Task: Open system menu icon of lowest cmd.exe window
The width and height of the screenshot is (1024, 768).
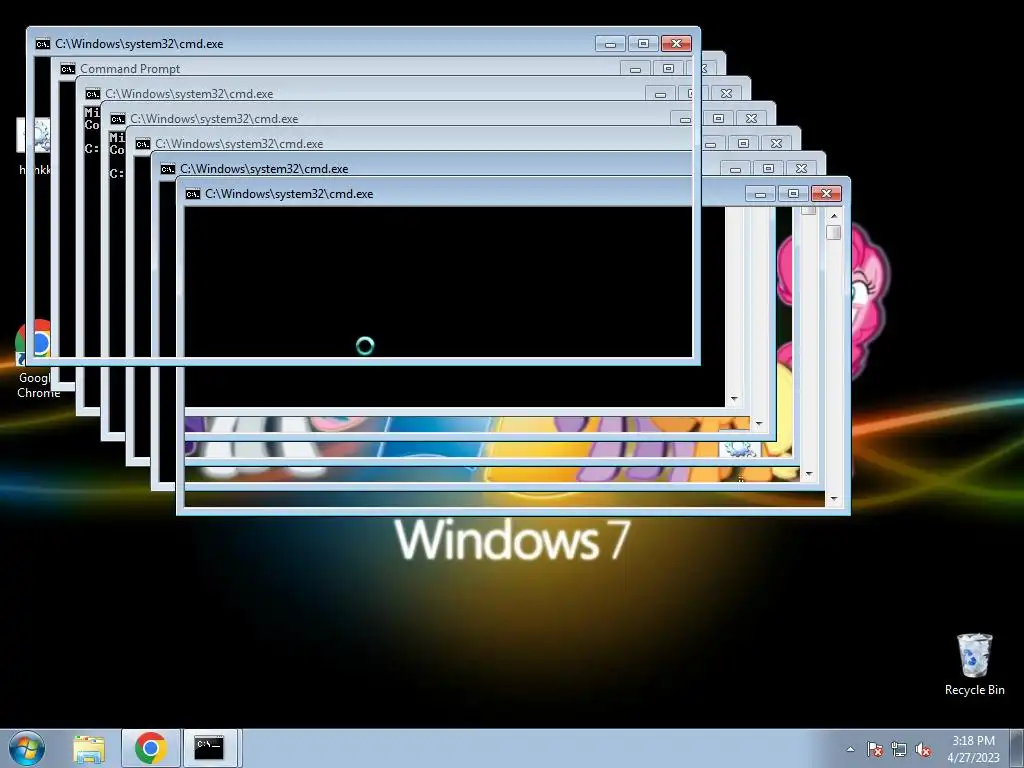Action: tap(193, 193)
